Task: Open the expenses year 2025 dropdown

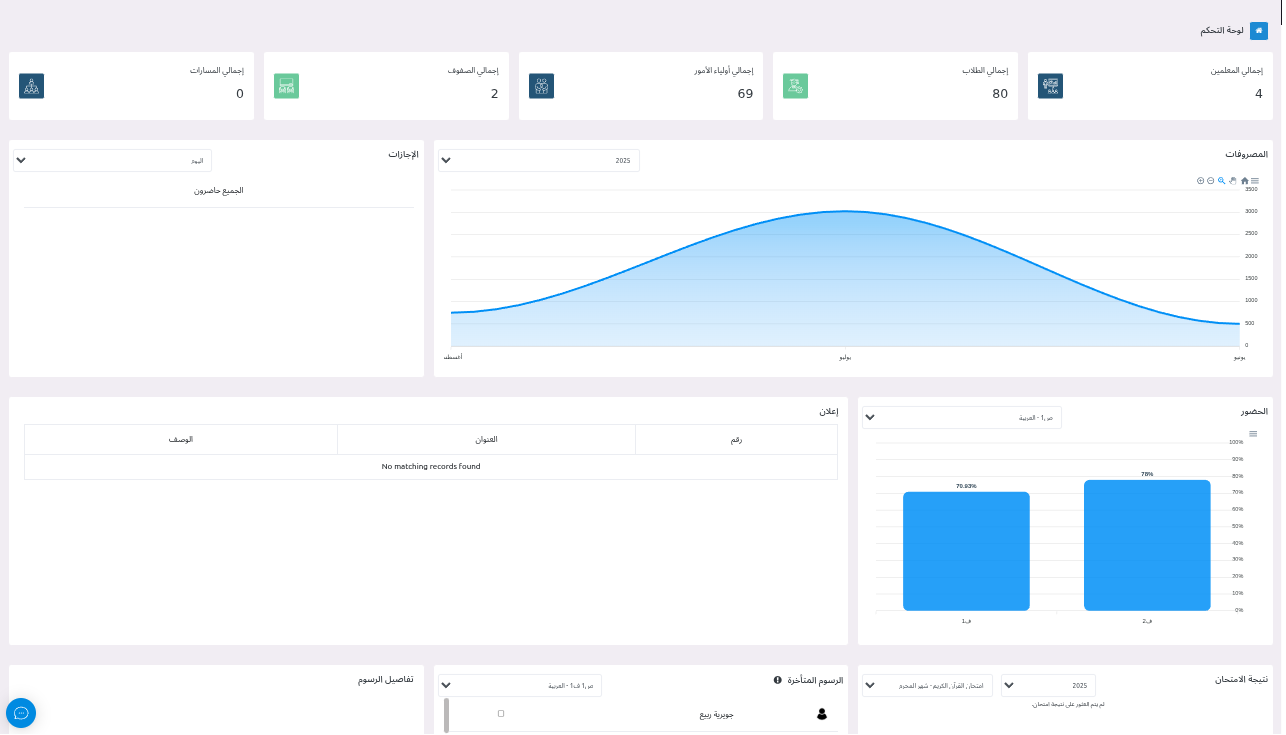Action: click(x=538, y=161)
